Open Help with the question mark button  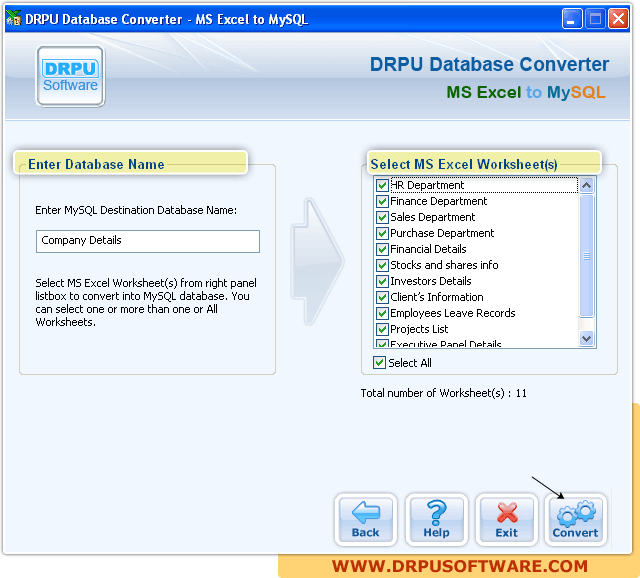pyautogui.click(x=436, y=519)
